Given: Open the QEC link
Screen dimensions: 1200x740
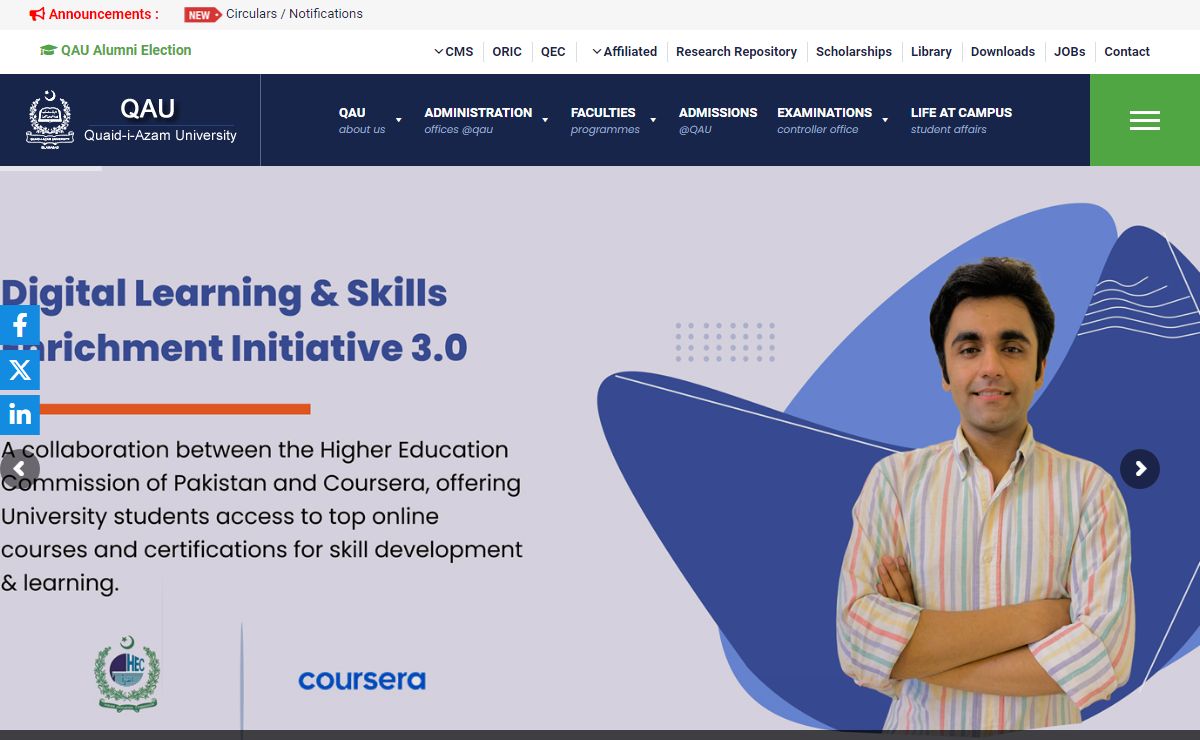Looking at the screenshot, I should pyautogui.click(x=553, y=52).
